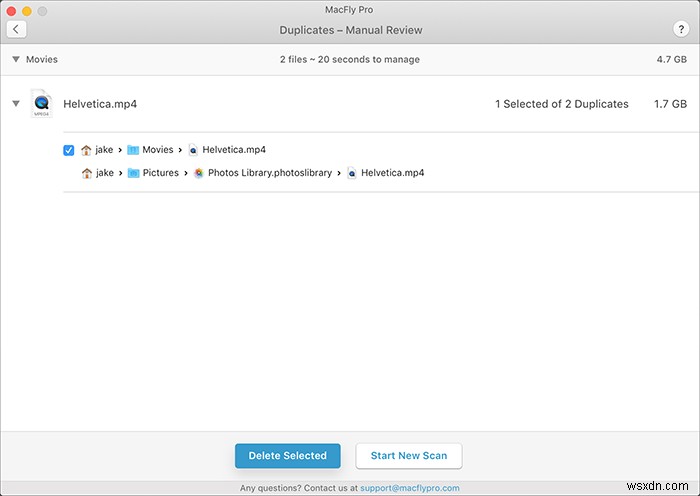Select the Photos Library.photoslibrary path segment text

point(270,173)
